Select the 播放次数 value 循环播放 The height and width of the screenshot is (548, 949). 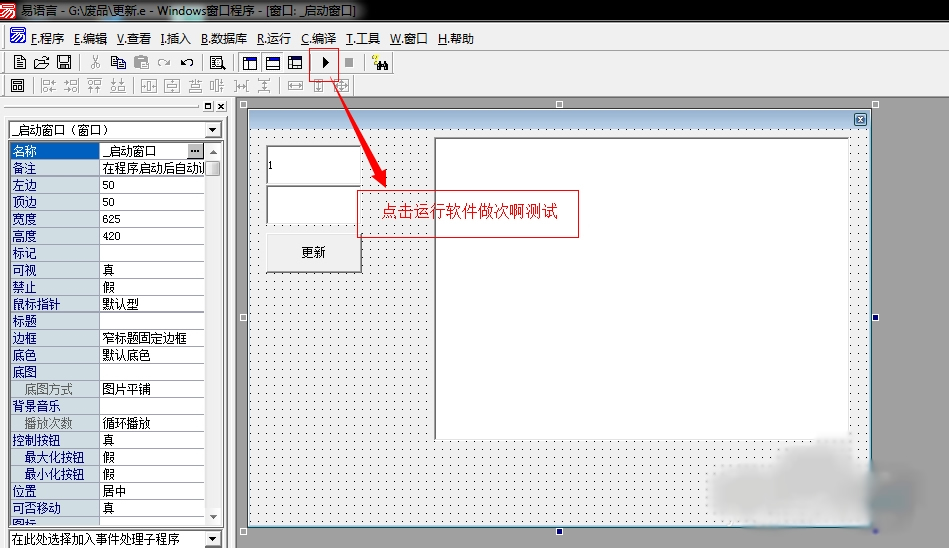pos(152,423)
